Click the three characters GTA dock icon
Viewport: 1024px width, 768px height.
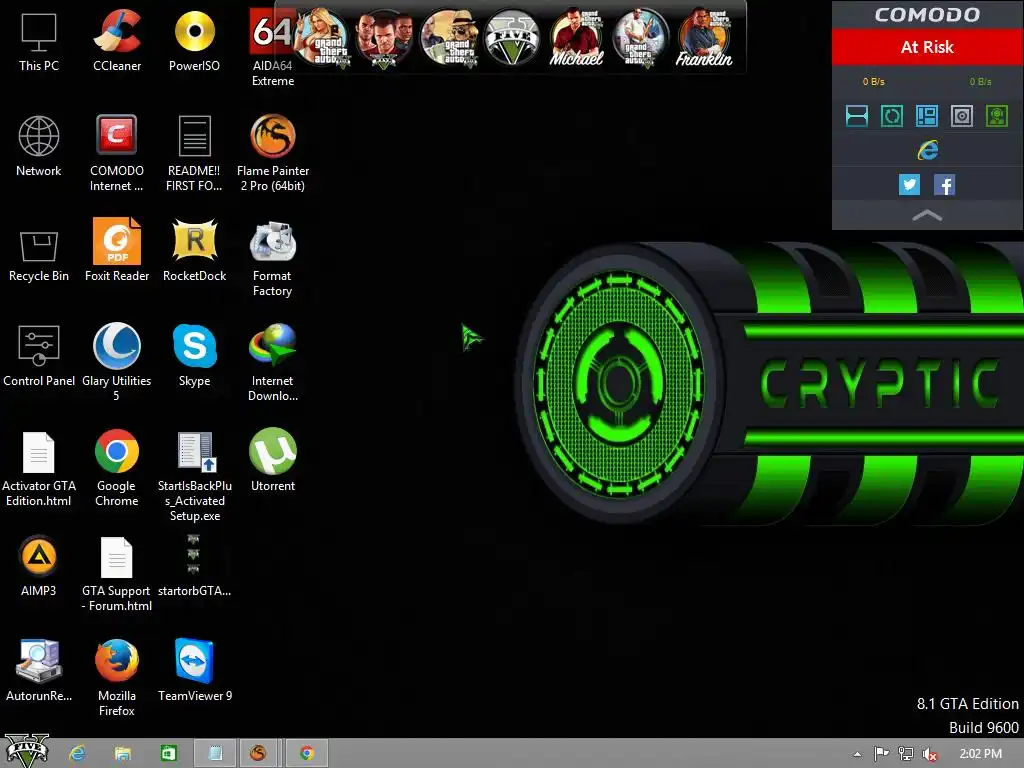[384, 37]
